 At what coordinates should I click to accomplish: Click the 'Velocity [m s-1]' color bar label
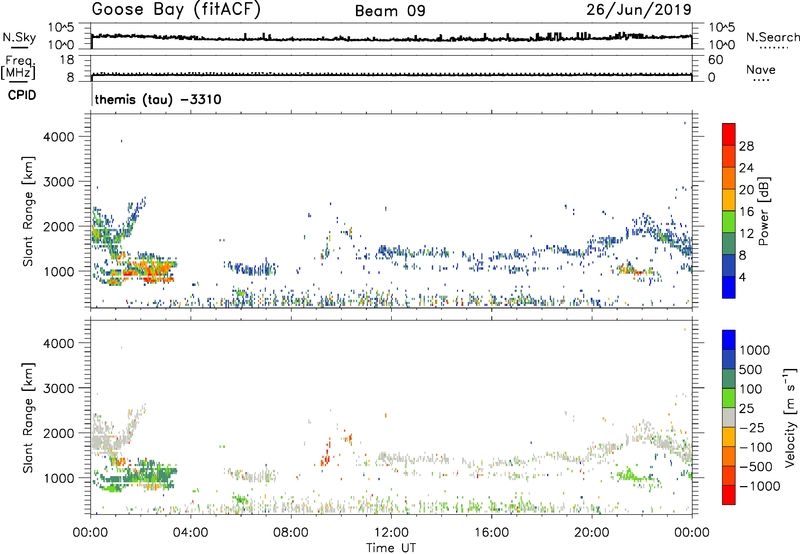click(x=790, y=417)
